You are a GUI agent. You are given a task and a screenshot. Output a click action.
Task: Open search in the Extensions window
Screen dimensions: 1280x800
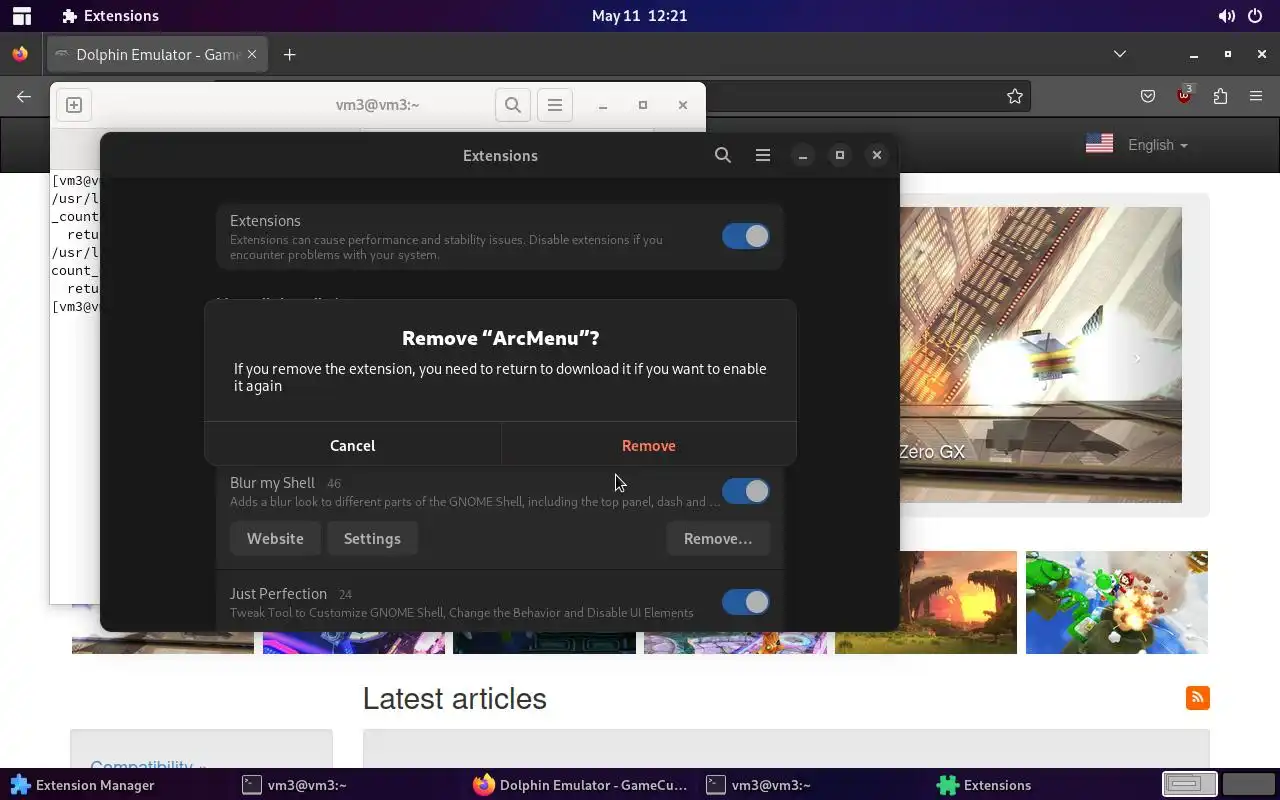pyautogui.click(x=723, y=155)
